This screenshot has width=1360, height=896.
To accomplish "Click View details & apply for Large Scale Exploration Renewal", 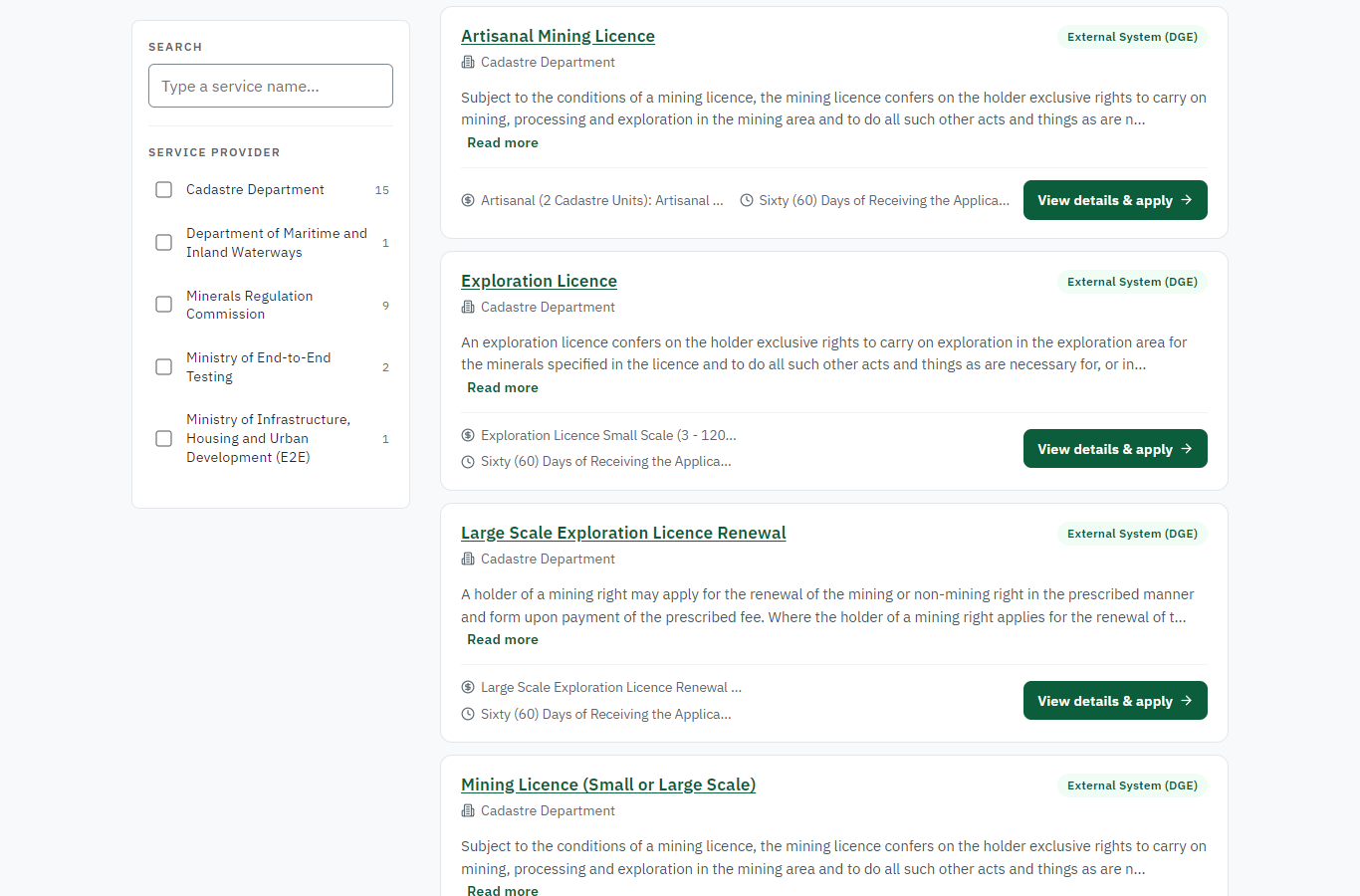I will (x=1115, y=701).
